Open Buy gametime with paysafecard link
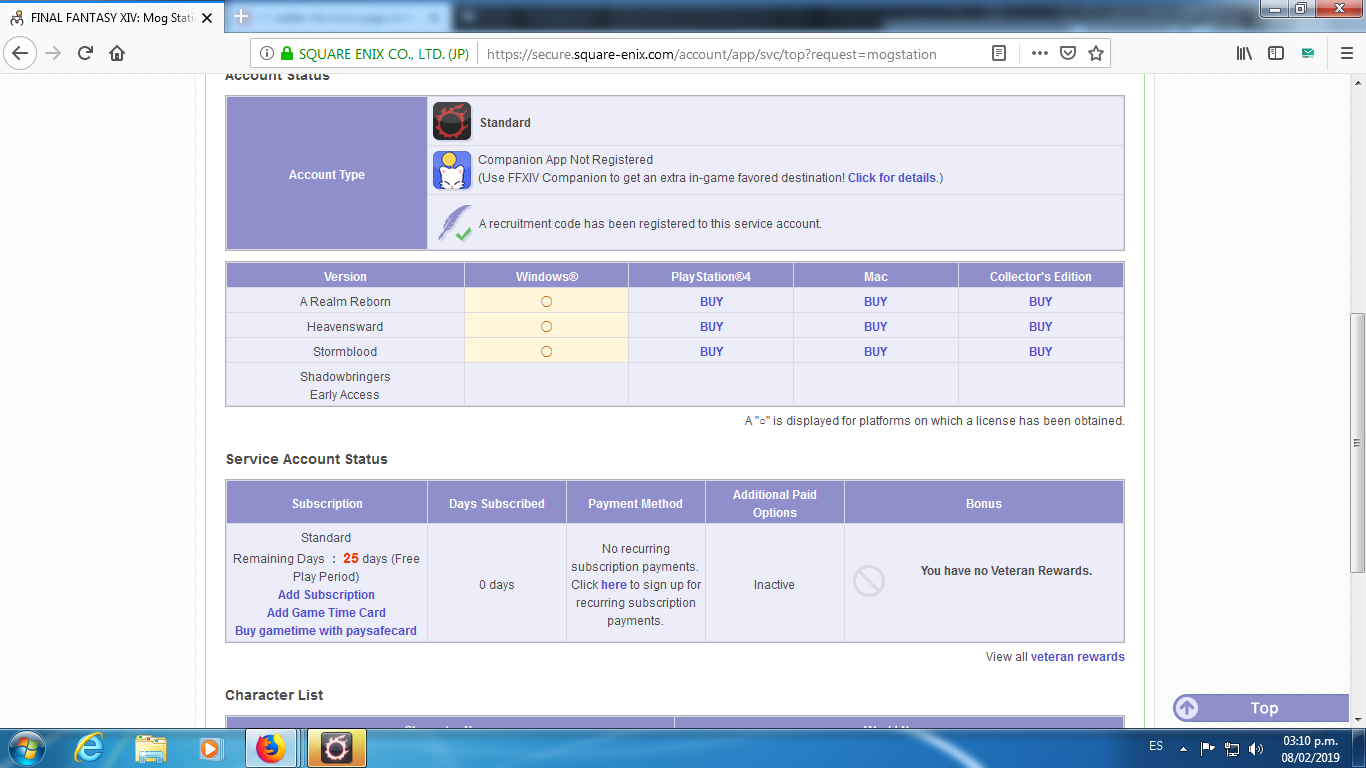This screenshot has width=1366, height=768. [x=326, y=631]
